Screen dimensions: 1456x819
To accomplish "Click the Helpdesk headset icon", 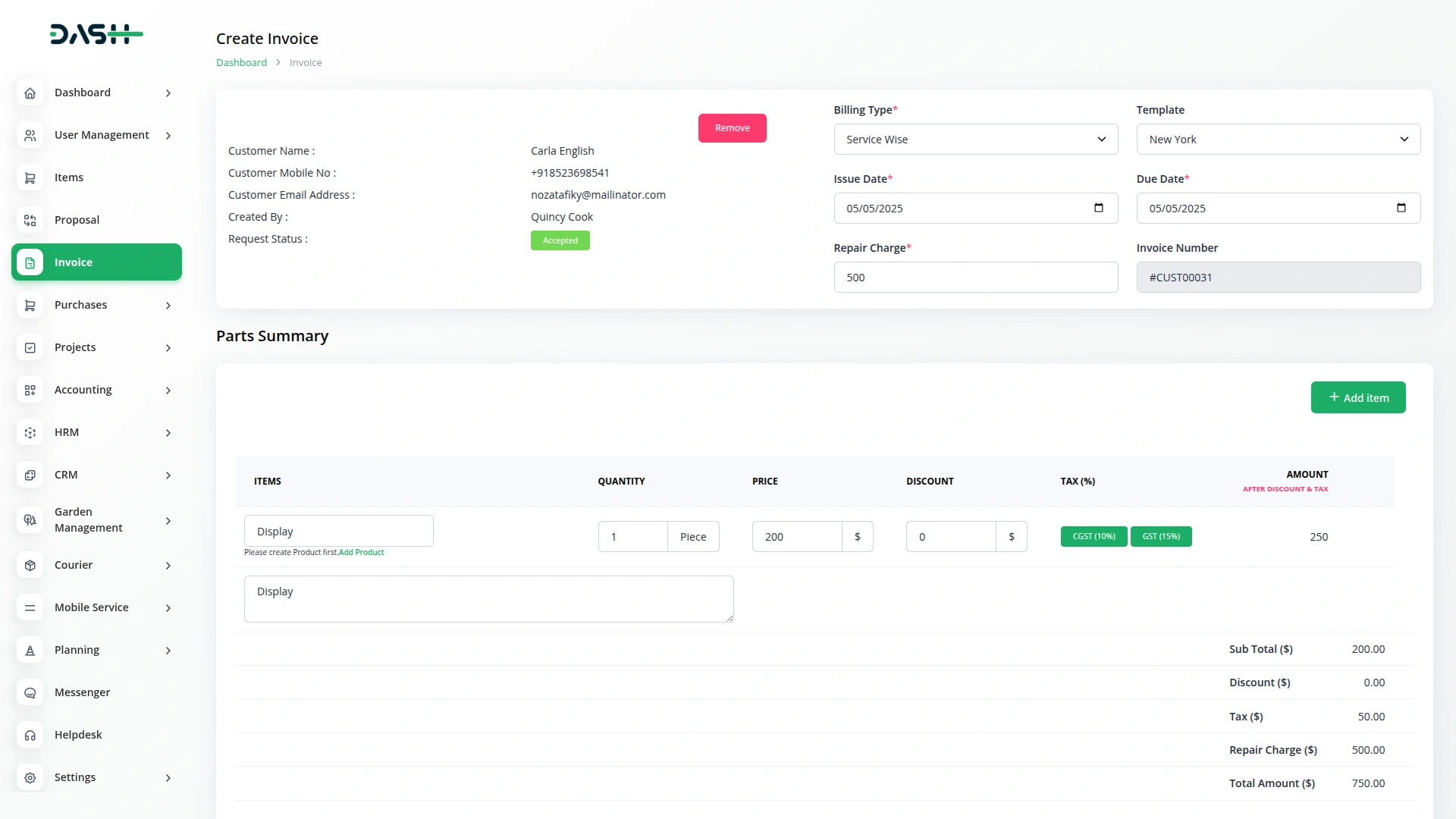I will coord(30,735).
